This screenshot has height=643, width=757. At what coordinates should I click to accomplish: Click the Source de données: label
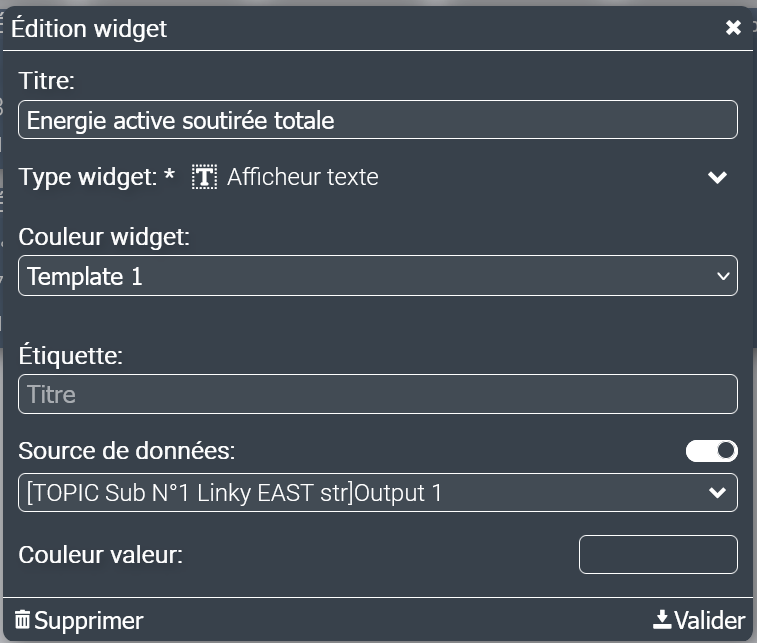click(127, 451)
